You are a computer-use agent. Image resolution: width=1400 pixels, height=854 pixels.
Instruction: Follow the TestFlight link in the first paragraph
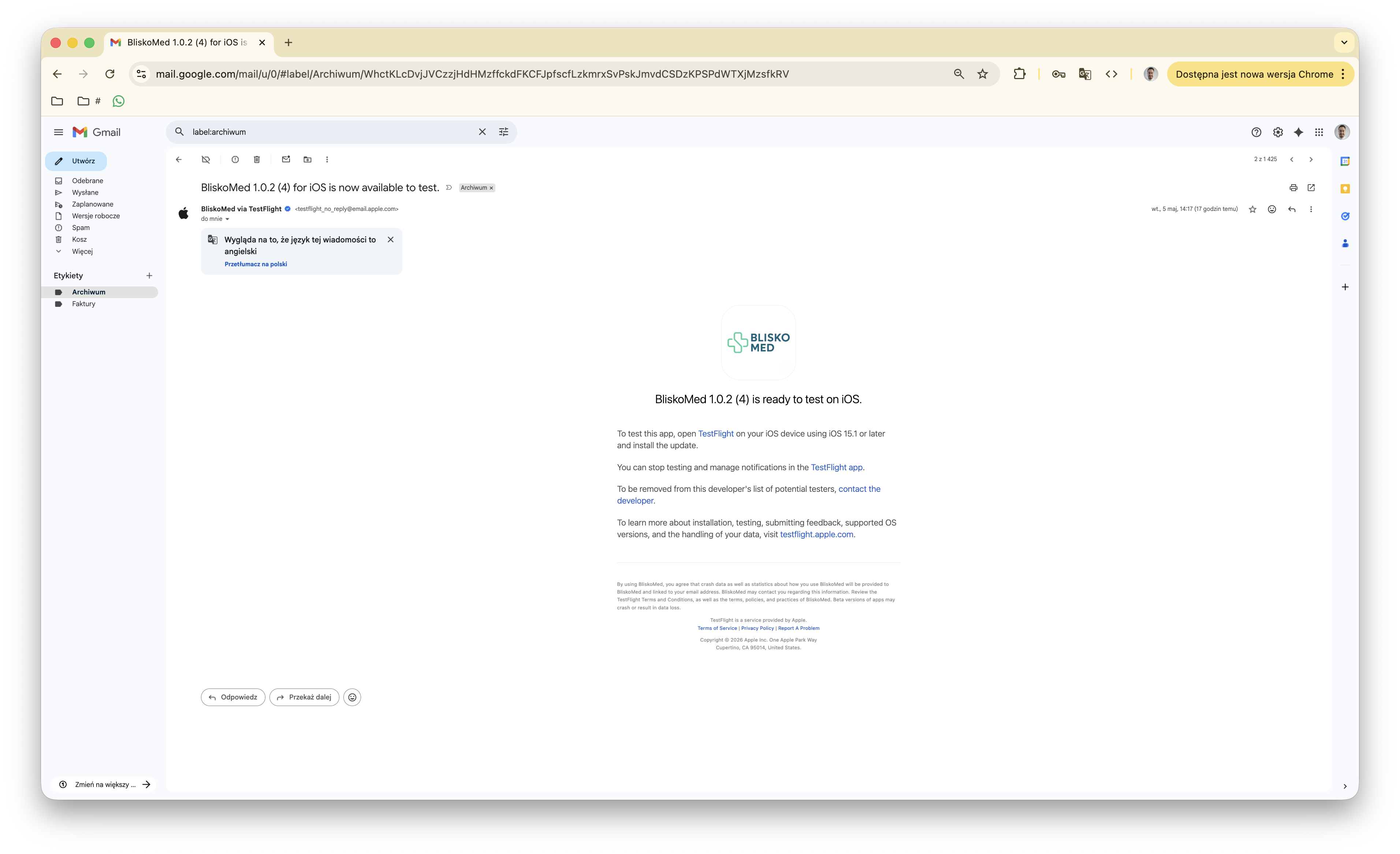click(716, 434)
